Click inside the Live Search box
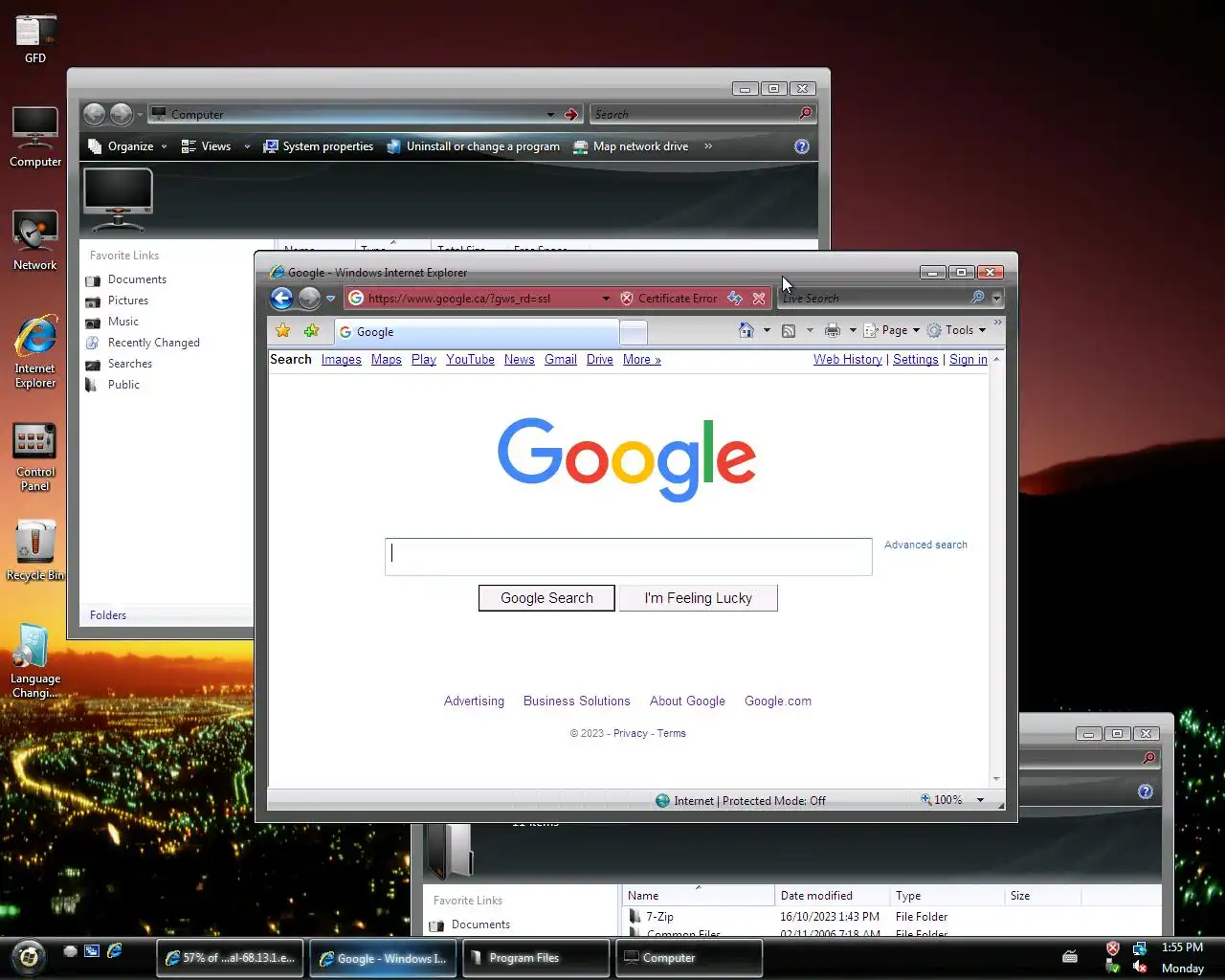Image resolution: width=1225 pixels, height=980 pixels. click(x=873, y=299)
